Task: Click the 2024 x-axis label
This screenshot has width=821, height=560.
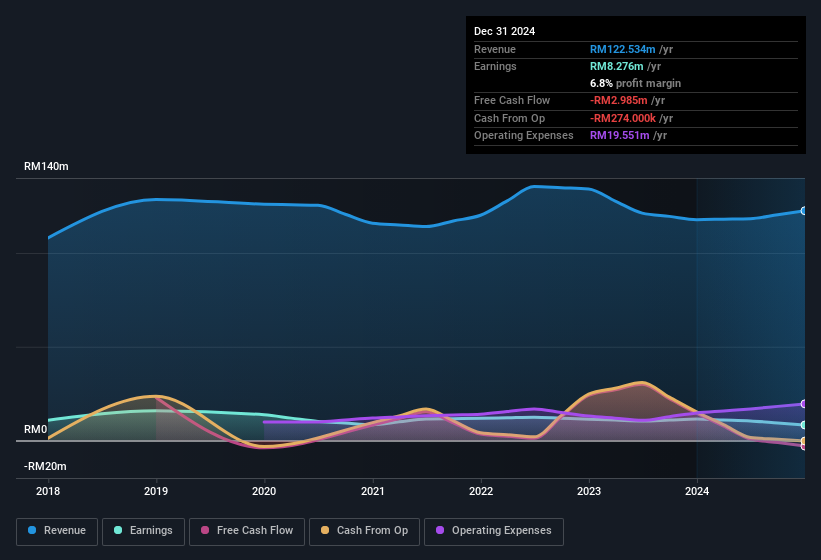Action: tap(697, 491)
